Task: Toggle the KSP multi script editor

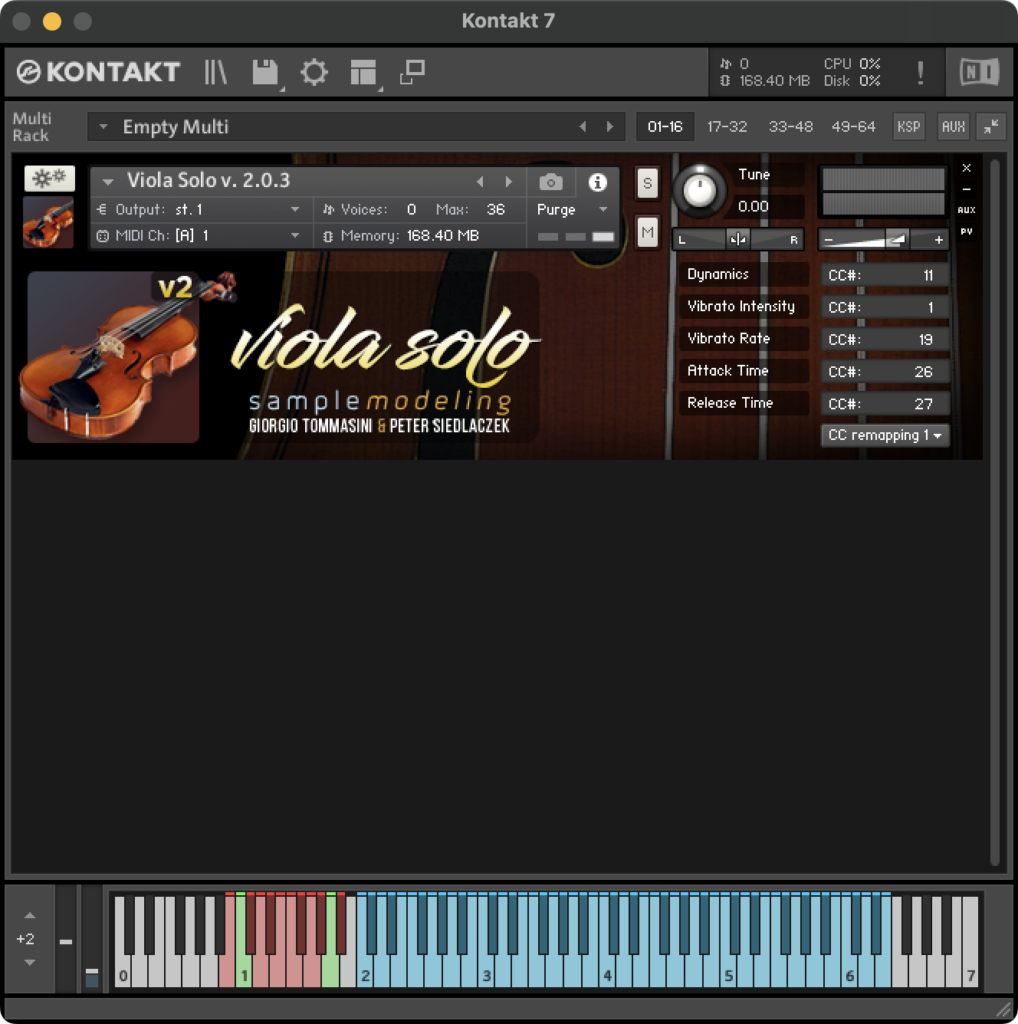Action: coord(908,127)
